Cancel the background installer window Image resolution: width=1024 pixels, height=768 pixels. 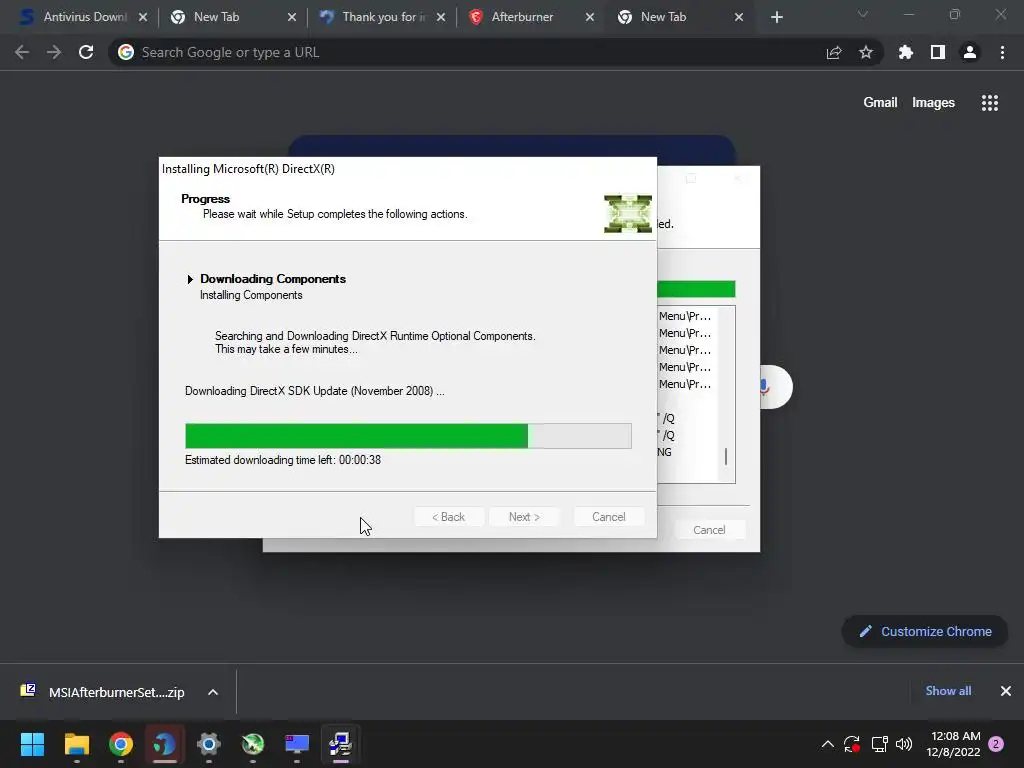tap(709, 530)
